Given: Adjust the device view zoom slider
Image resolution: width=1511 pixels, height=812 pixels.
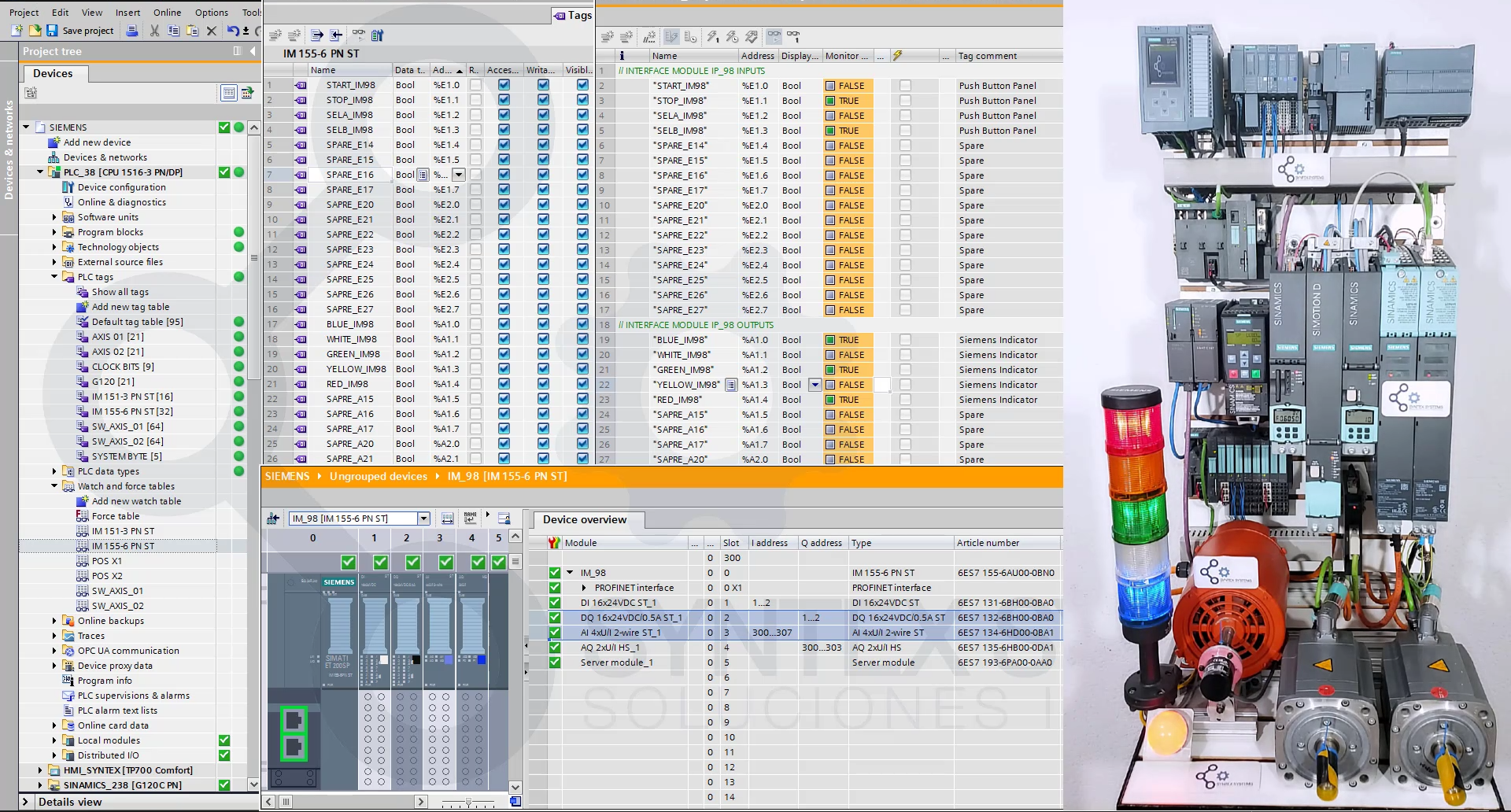Looking at the screenshot, I should click(x=468, y=802).
